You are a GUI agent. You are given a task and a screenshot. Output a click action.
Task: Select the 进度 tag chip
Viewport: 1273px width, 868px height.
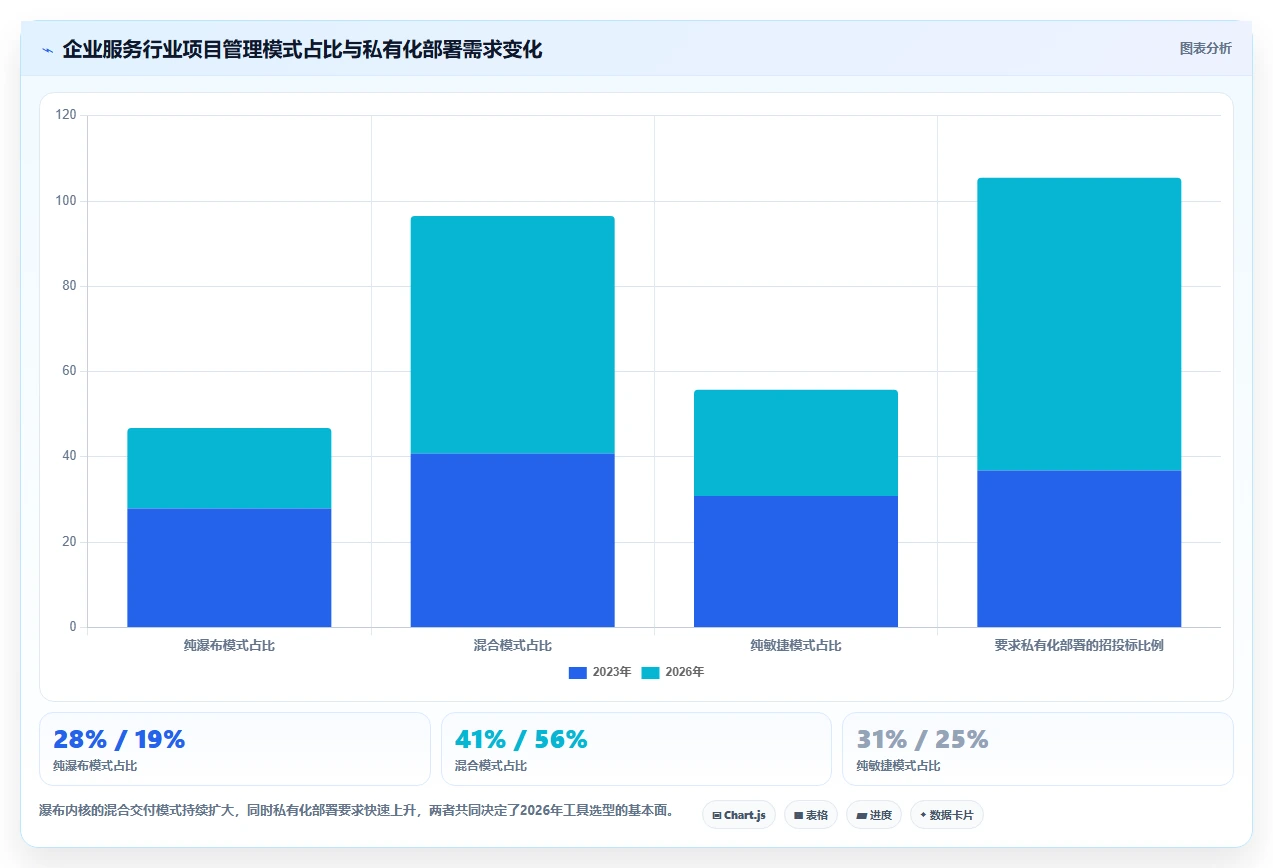[874, 815]
